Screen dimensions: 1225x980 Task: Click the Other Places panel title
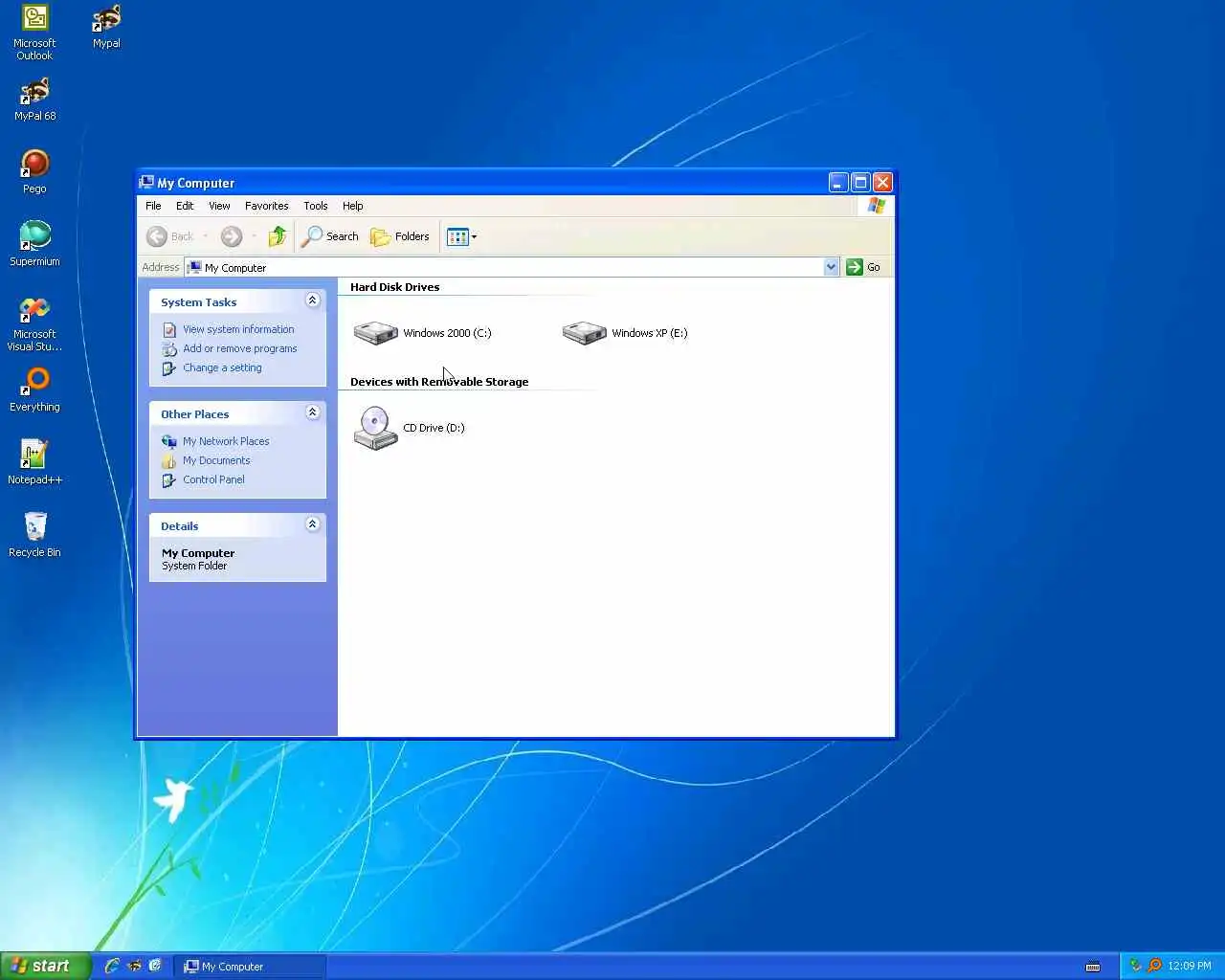194,414
